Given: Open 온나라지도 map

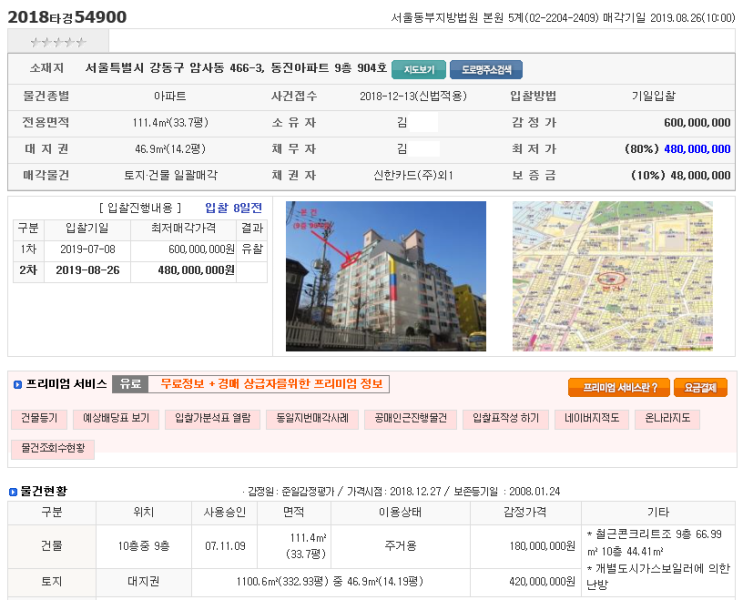Looking at the screenshot, I should click(x=667, y=419).
